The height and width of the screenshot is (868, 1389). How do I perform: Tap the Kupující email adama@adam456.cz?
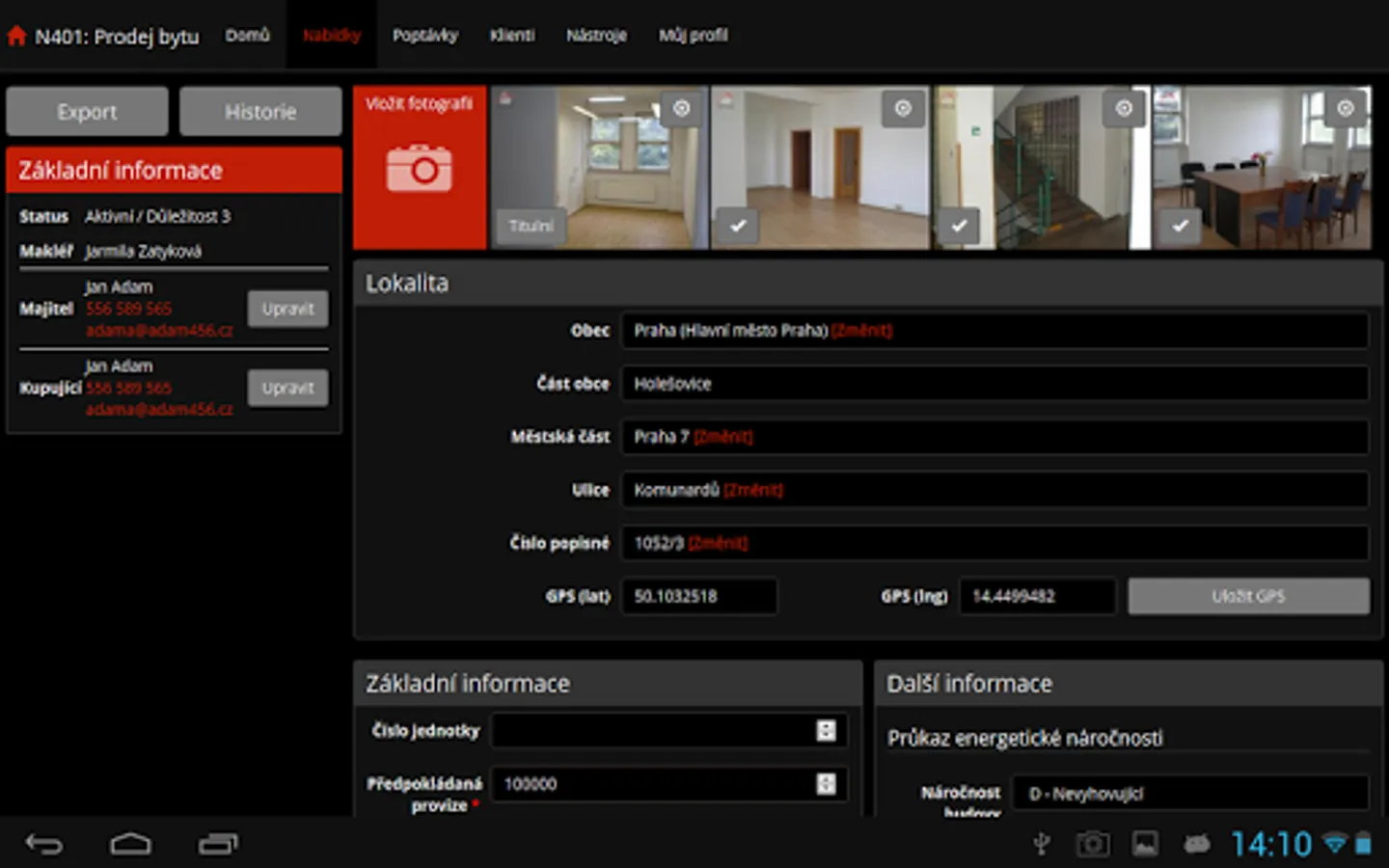(x=159, y=409)
